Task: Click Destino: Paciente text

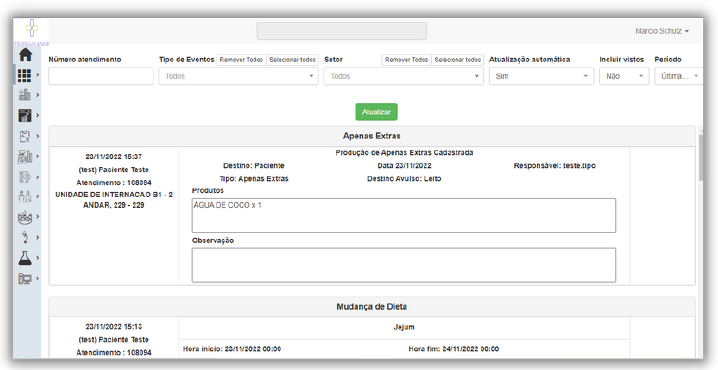Action: tap(254, 166)
